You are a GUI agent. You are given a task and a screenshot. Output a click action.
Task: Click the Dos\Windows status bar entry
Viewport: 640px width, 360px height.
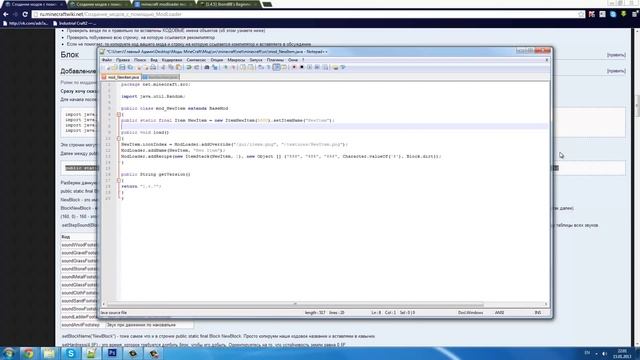pos(470,313)
